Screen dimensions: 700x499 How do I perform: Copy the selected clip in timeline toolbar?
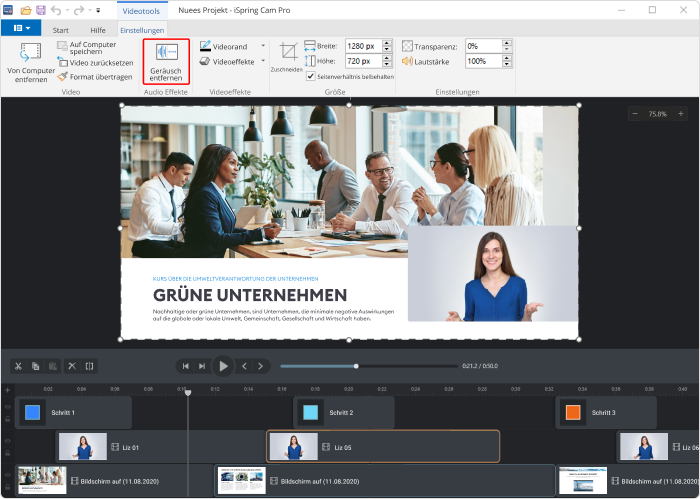35,366
